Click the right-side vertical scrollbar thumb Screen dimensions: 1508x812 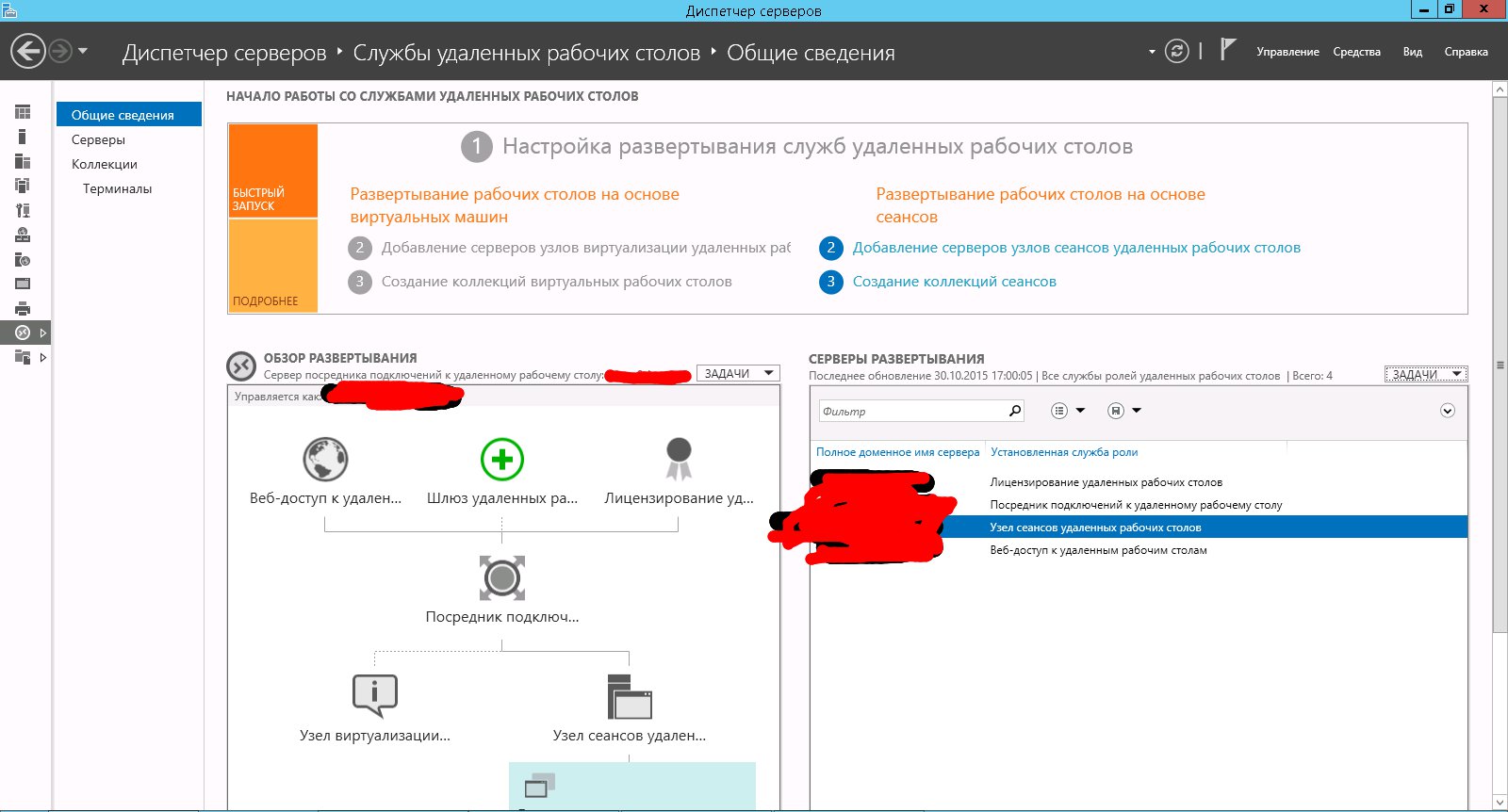tap(1500, 365)
